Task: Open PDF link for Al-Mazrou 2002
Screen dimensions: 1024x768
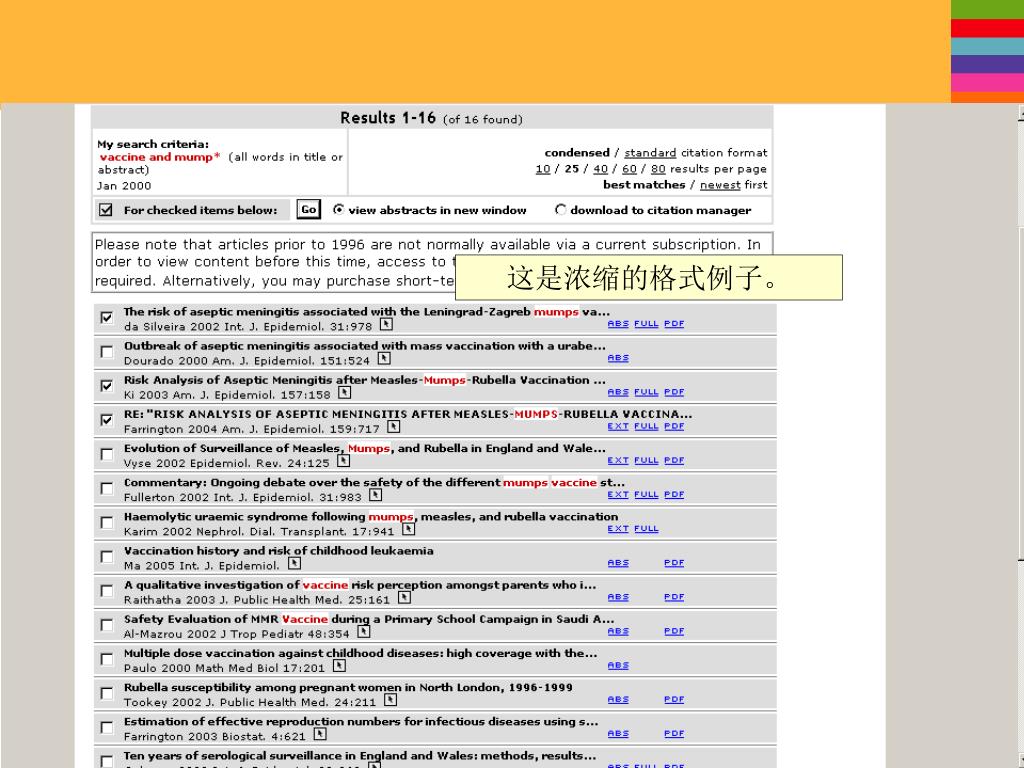Action: (674, 632)
